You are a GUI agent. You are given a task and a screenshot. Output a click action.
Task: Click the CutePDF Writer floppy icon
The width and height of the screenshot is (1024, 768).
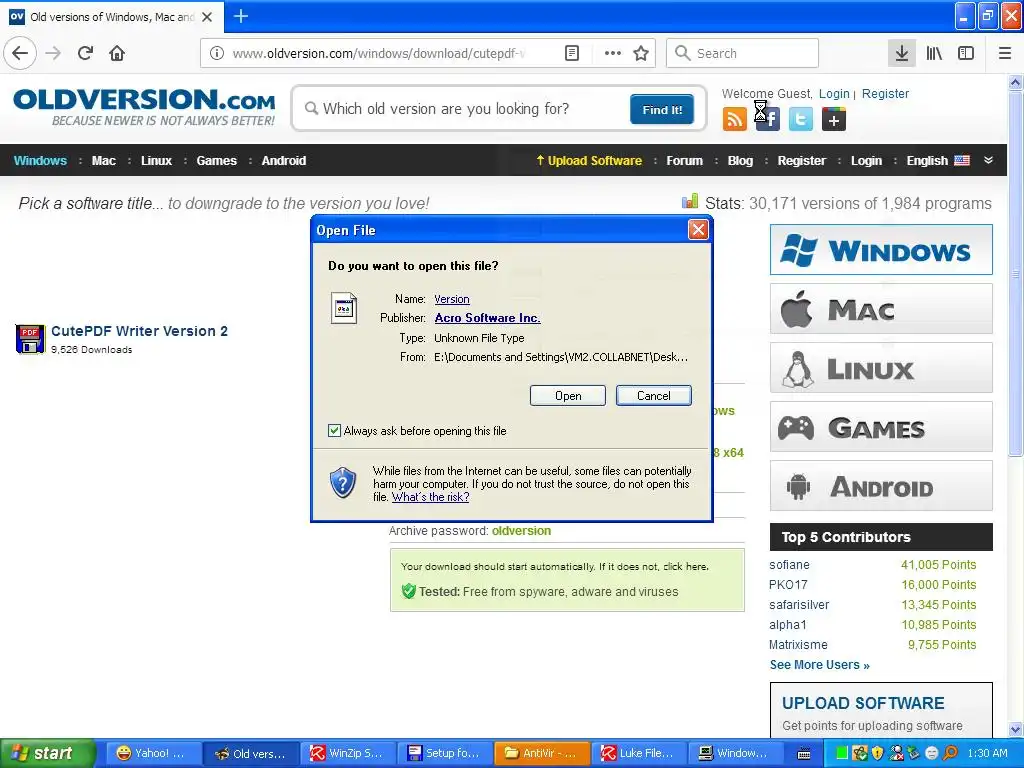[30, 339]
